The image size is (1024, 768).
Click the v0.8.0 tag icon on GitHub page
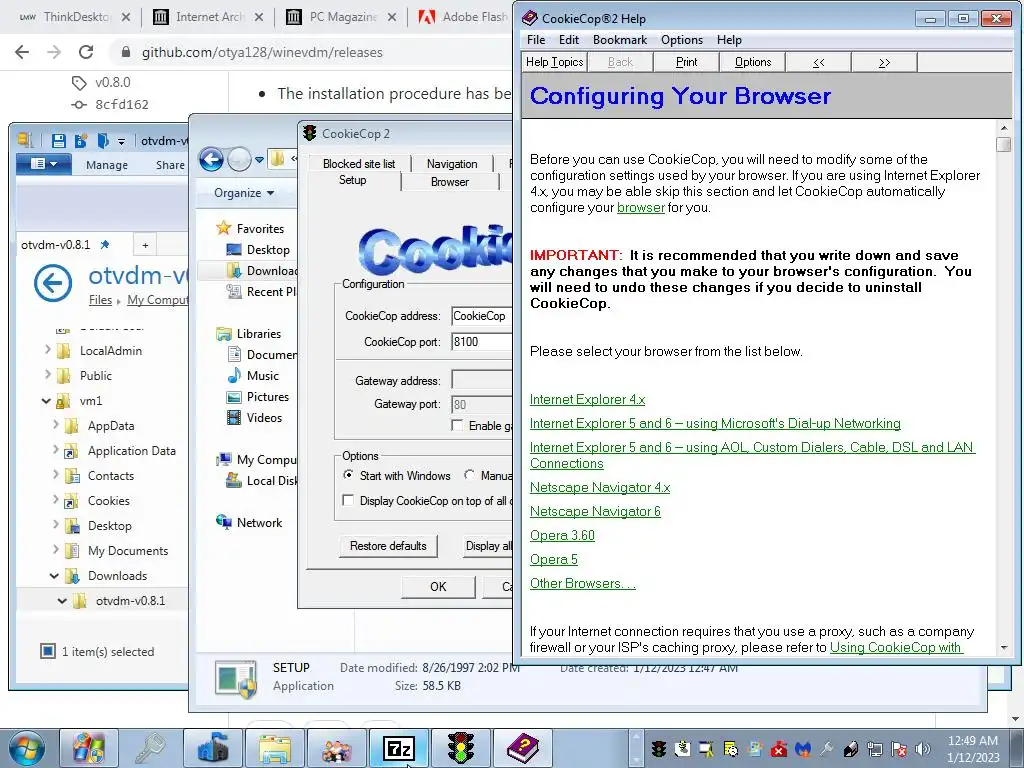click(x=79, y=83)
